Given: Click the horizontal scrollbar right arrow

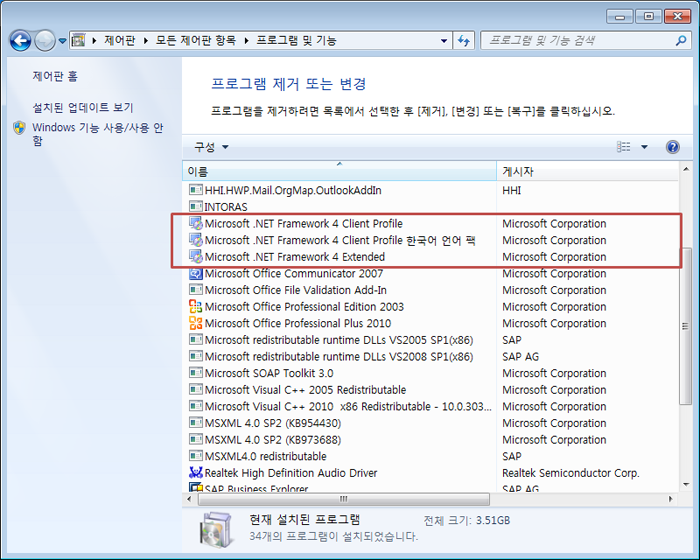Looking at the screenshot, I should click(671, 499).
